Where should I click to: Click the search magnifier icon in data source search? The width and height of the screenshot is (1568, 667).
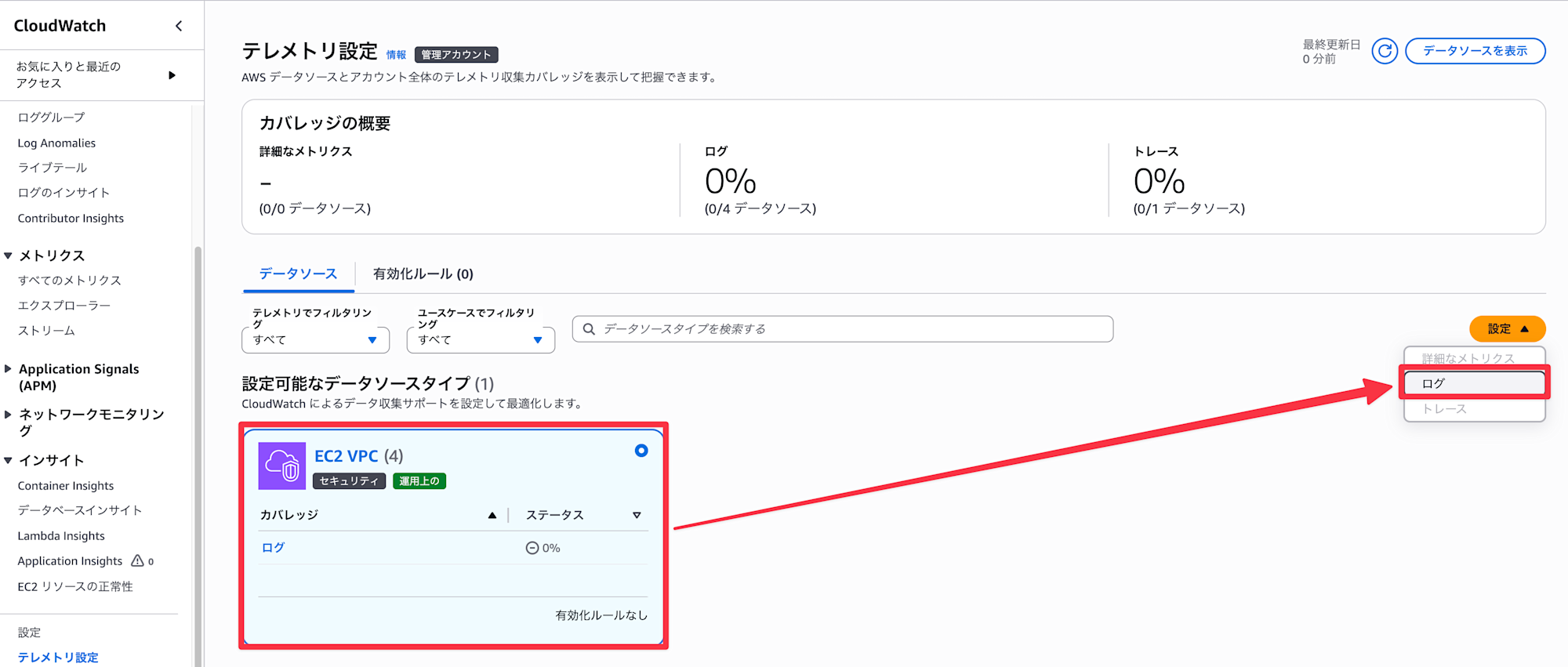pyautogui.click(x=589, y=329)
